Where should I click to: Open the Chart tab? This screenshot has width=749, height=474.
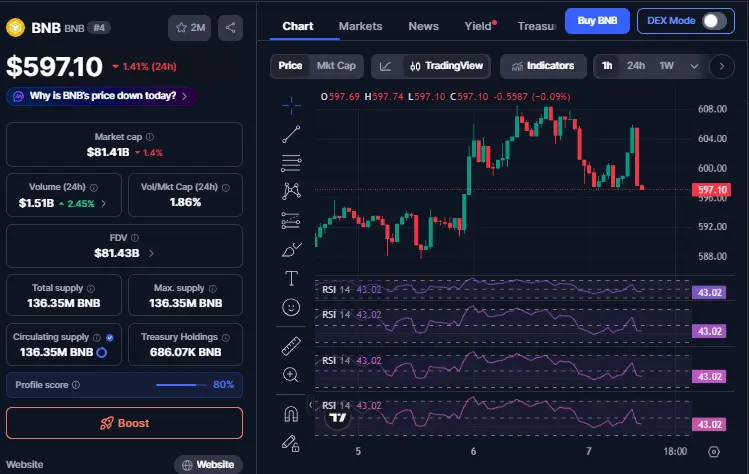[x=298, y=26]
